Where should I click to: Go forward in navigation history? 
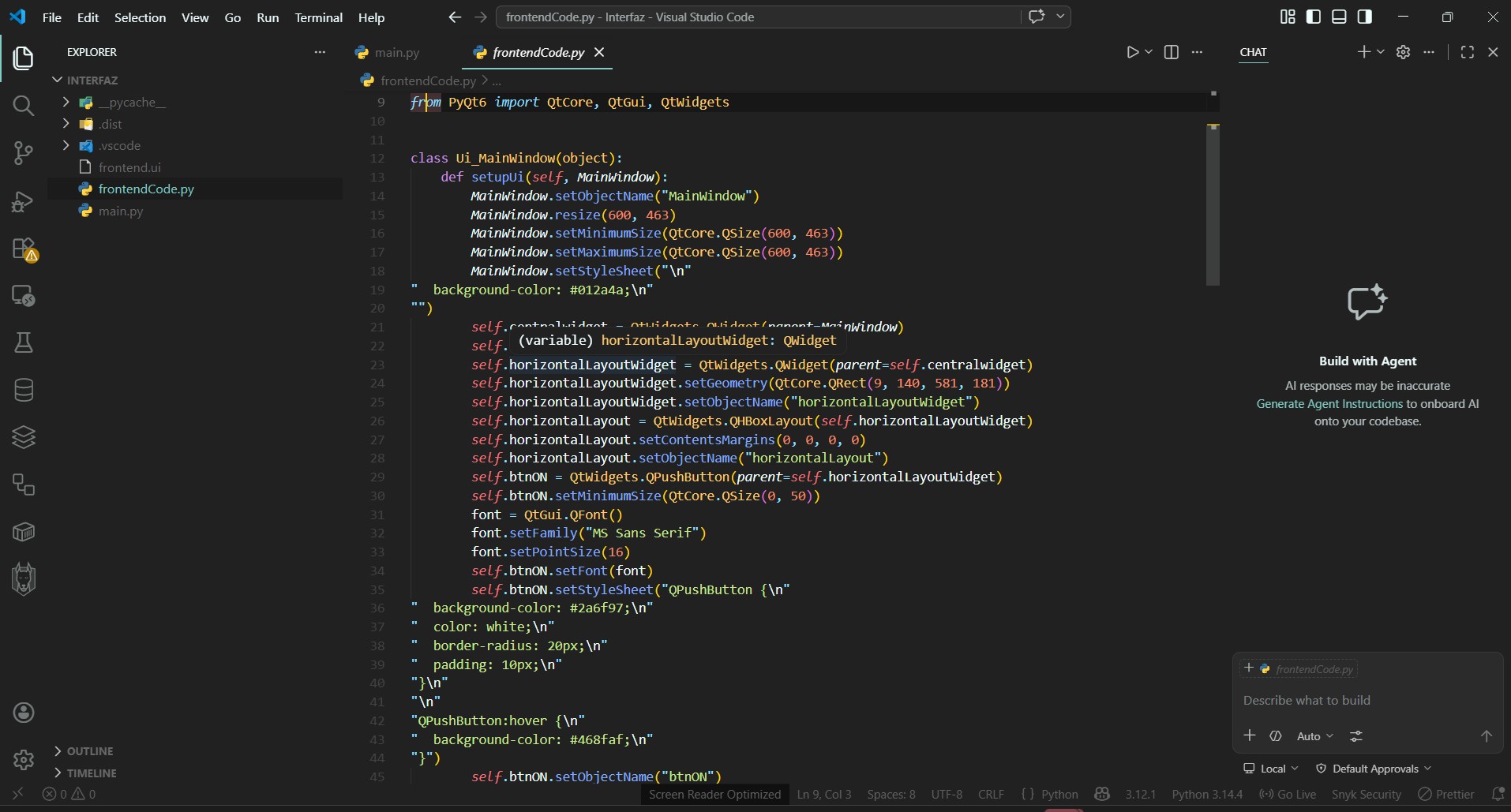pos(480,17)
